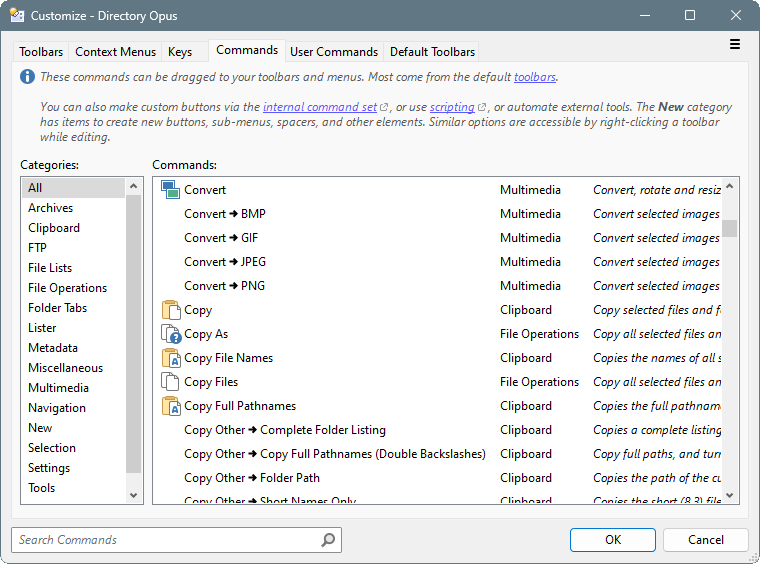Select the Tools category
The height and width of the screenshot is (564, 760).
click(73, 488)
